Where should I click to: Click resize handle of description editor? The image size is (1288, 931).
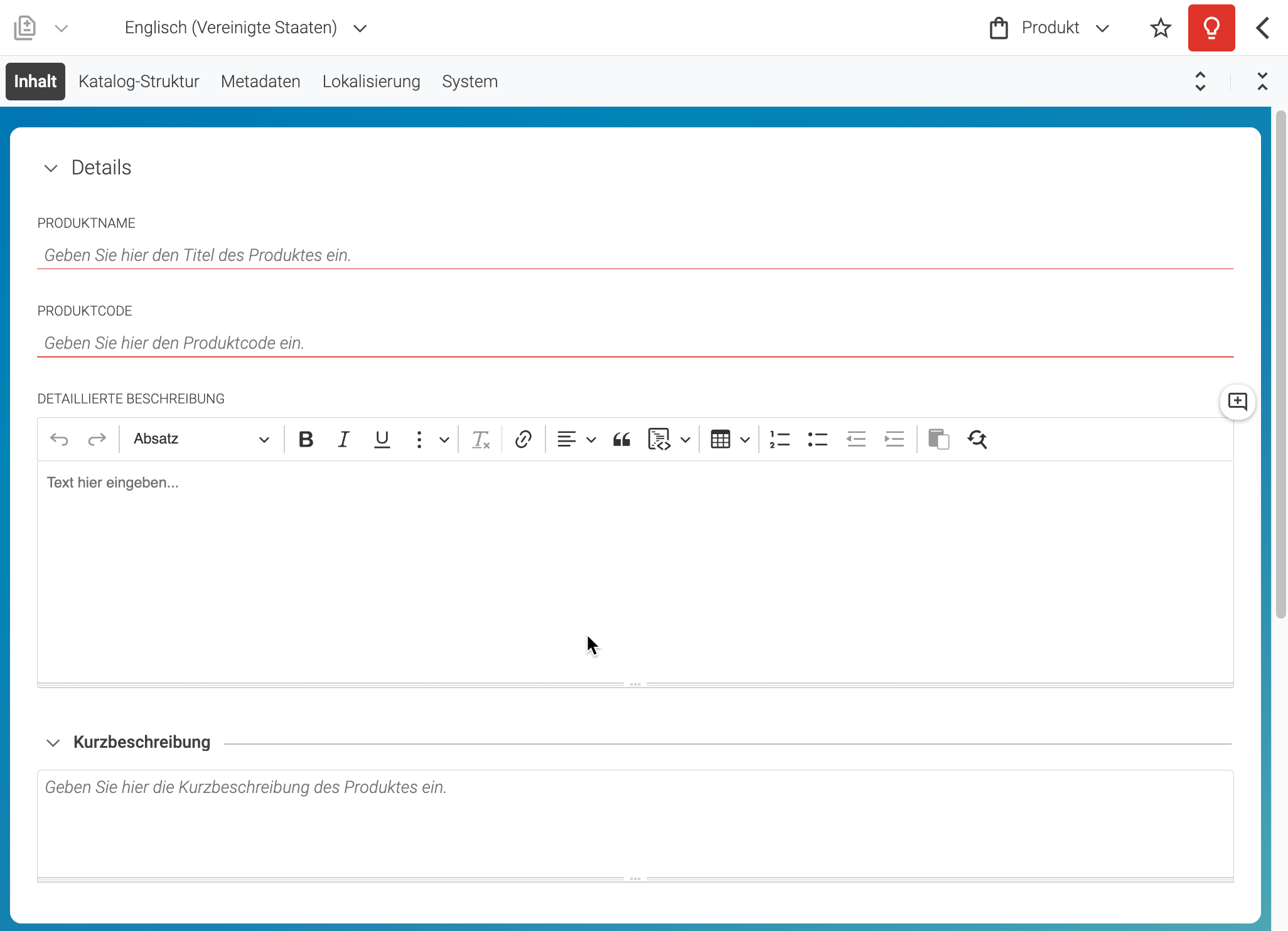635,684
